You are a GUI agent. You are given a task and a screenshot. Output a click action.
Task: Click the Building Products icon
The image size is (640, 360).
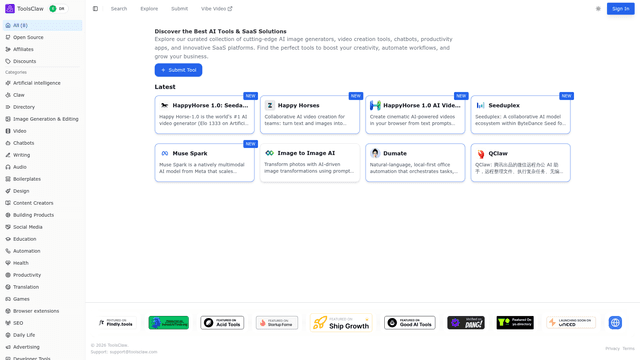click(8, 215)
